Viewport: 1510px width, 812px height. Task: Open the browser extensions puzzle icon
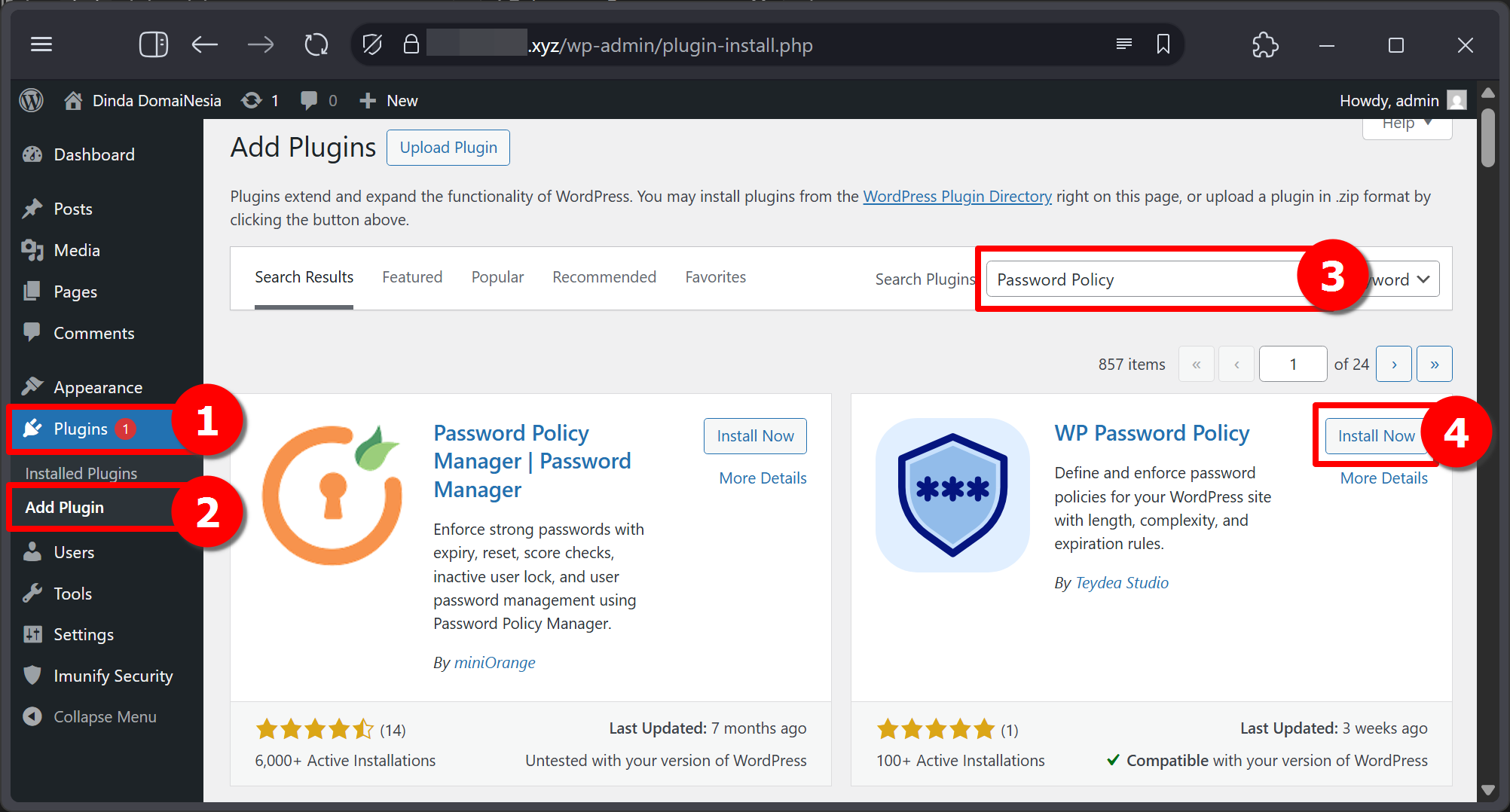pyautogui.click(x=1265, y=44)
